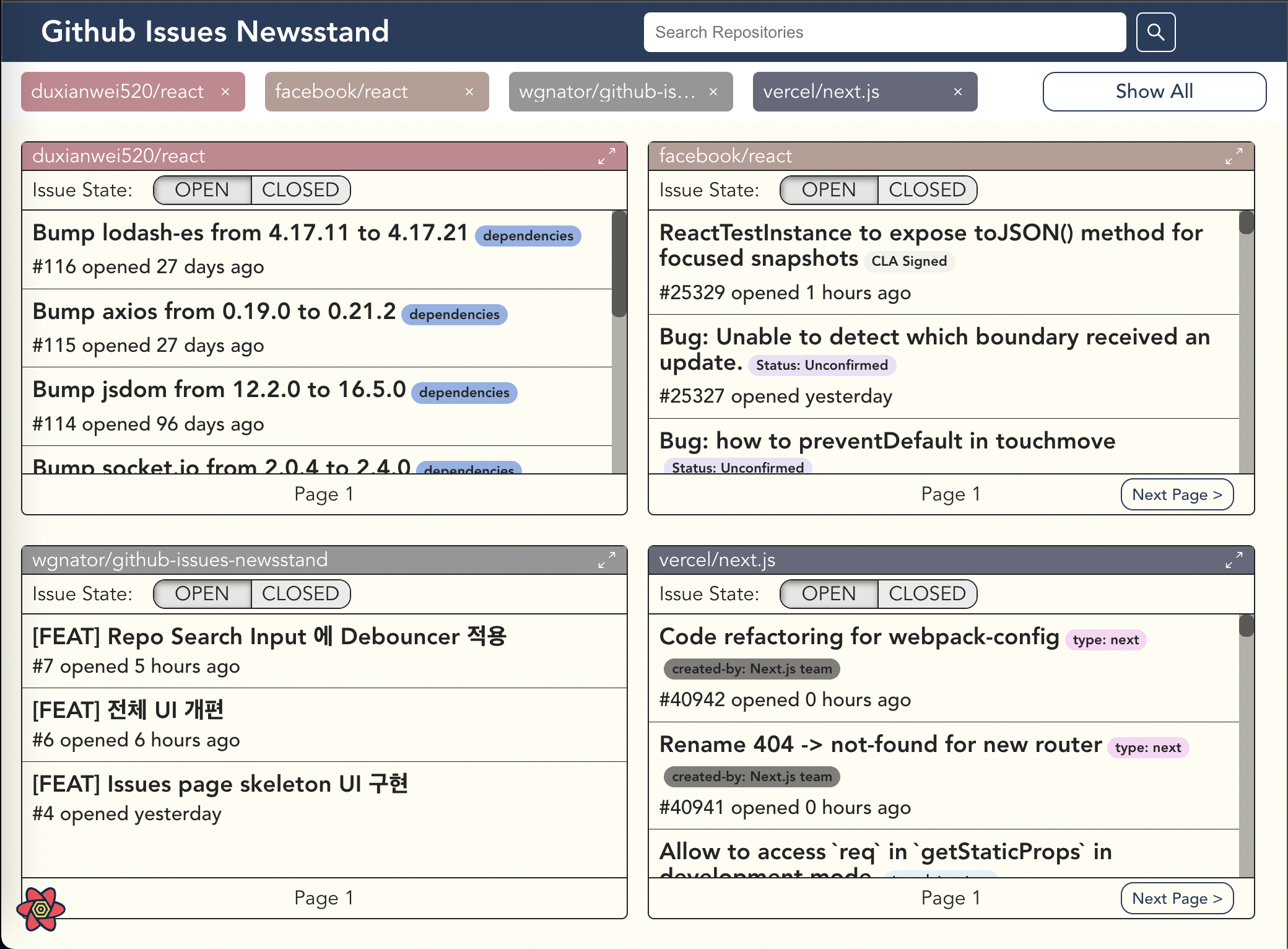This screenshot has width=1288, height=949.
Task: Remove the duxianwei520/react repository tag
Action: (225, 92)
